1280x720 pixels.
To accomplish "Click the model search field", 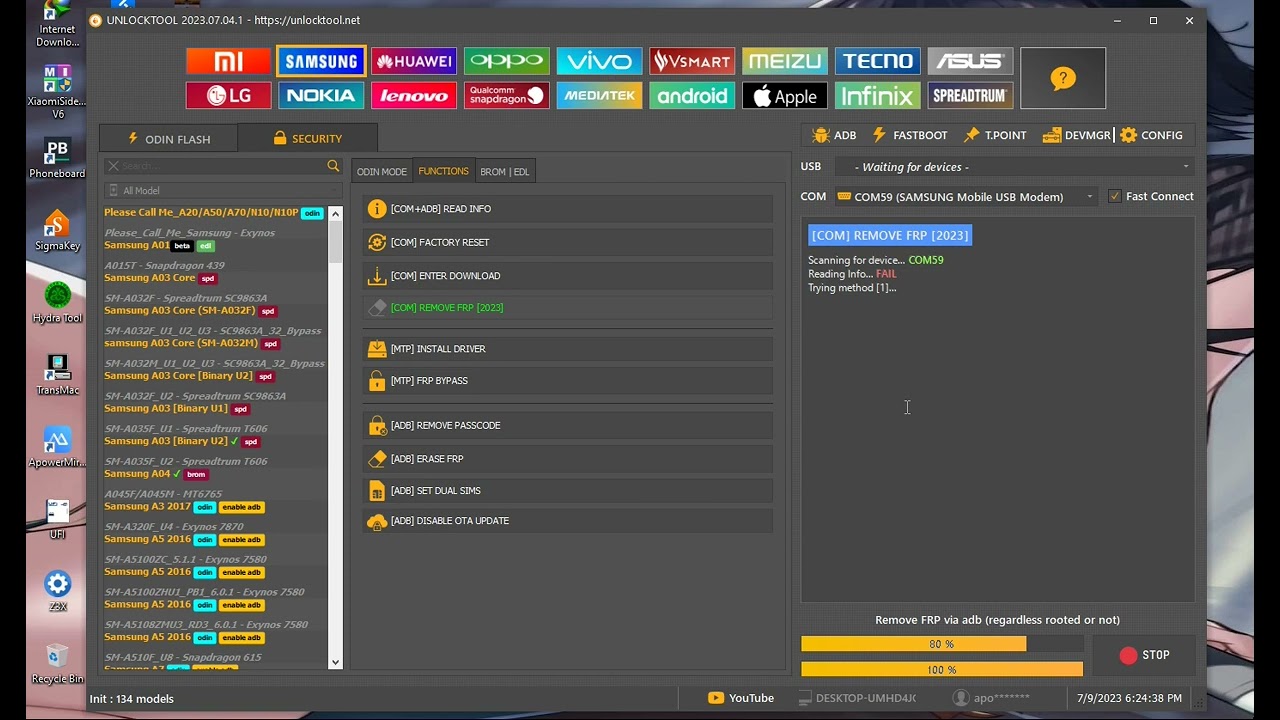I will tap(222, 166).
